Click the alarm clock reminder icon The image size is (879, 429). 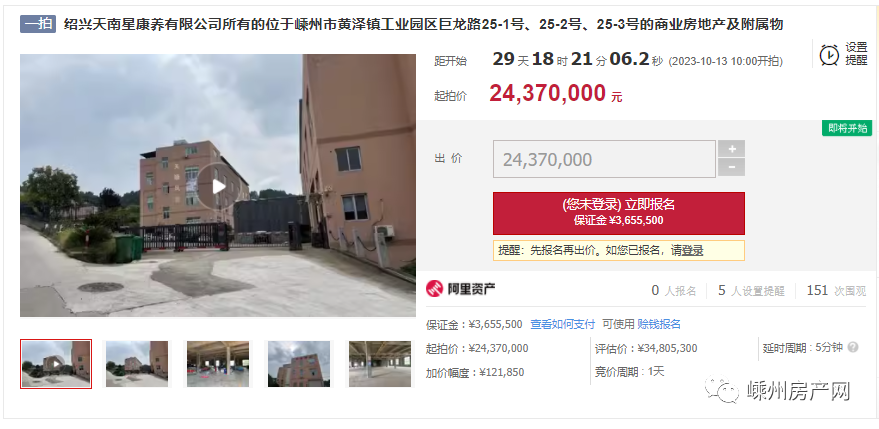click(x=829, y=55)
